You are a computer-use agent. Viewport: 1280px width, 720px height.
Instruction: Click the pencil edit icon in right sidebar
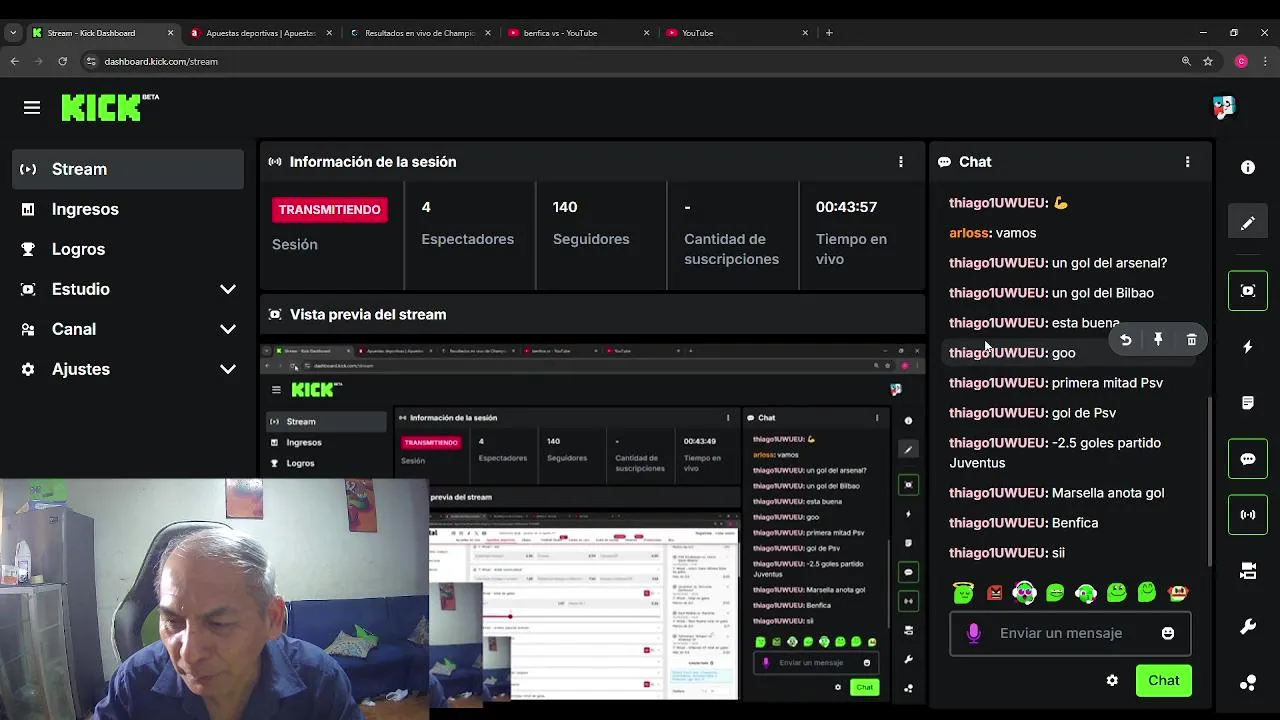pos(1248,223)
